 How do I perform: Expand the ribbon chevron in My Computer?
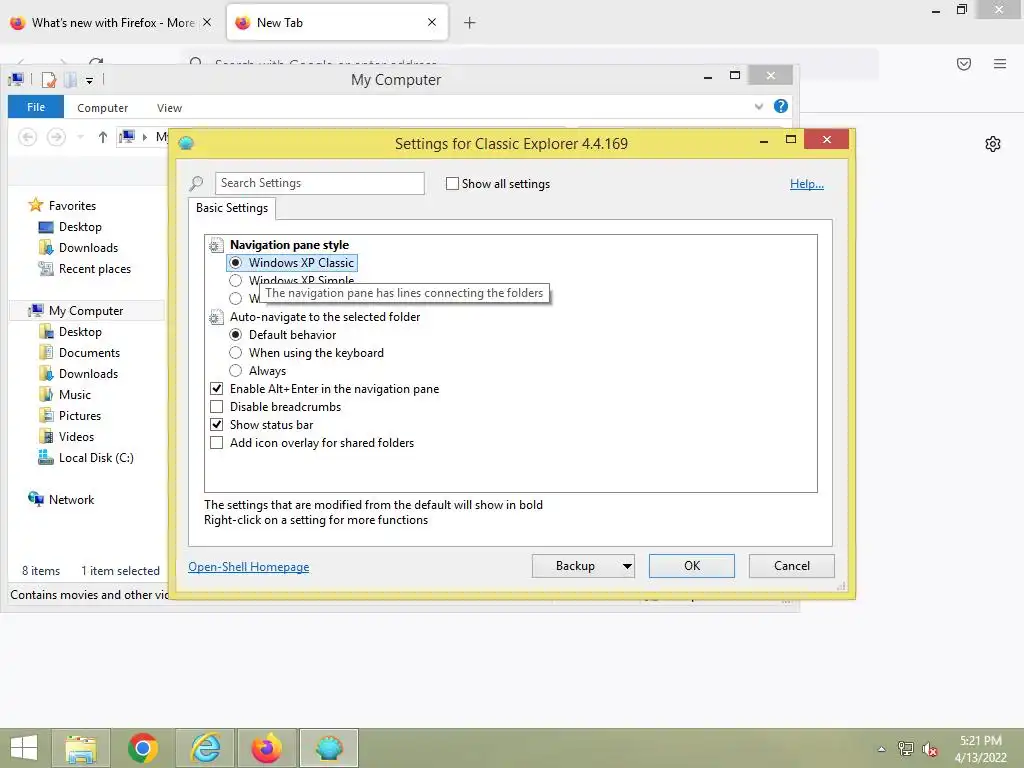tap(758, 106)
